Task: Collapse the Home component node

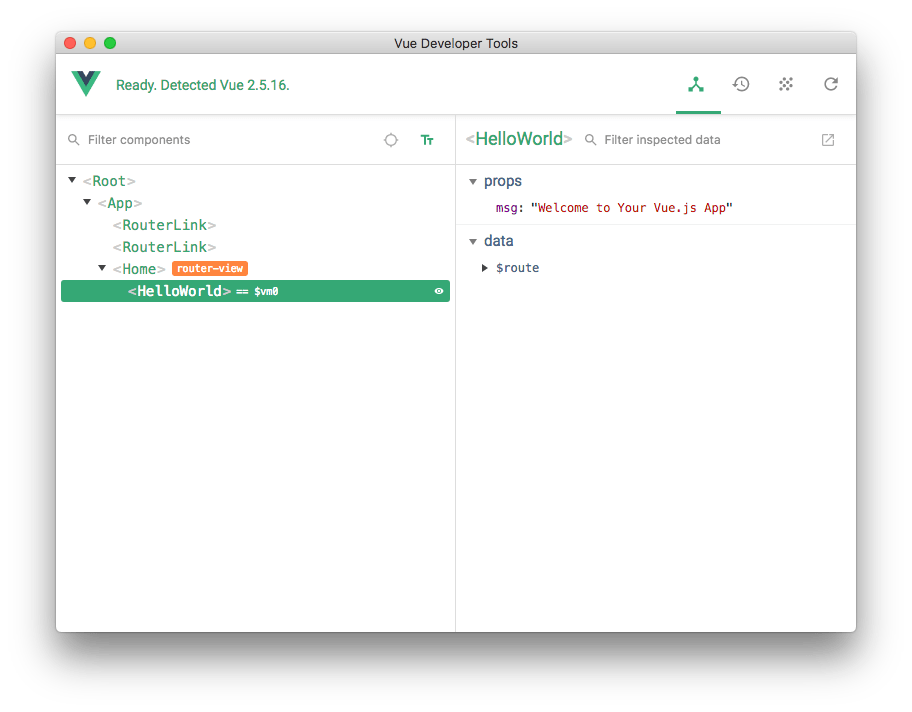Action: point(101,268)
